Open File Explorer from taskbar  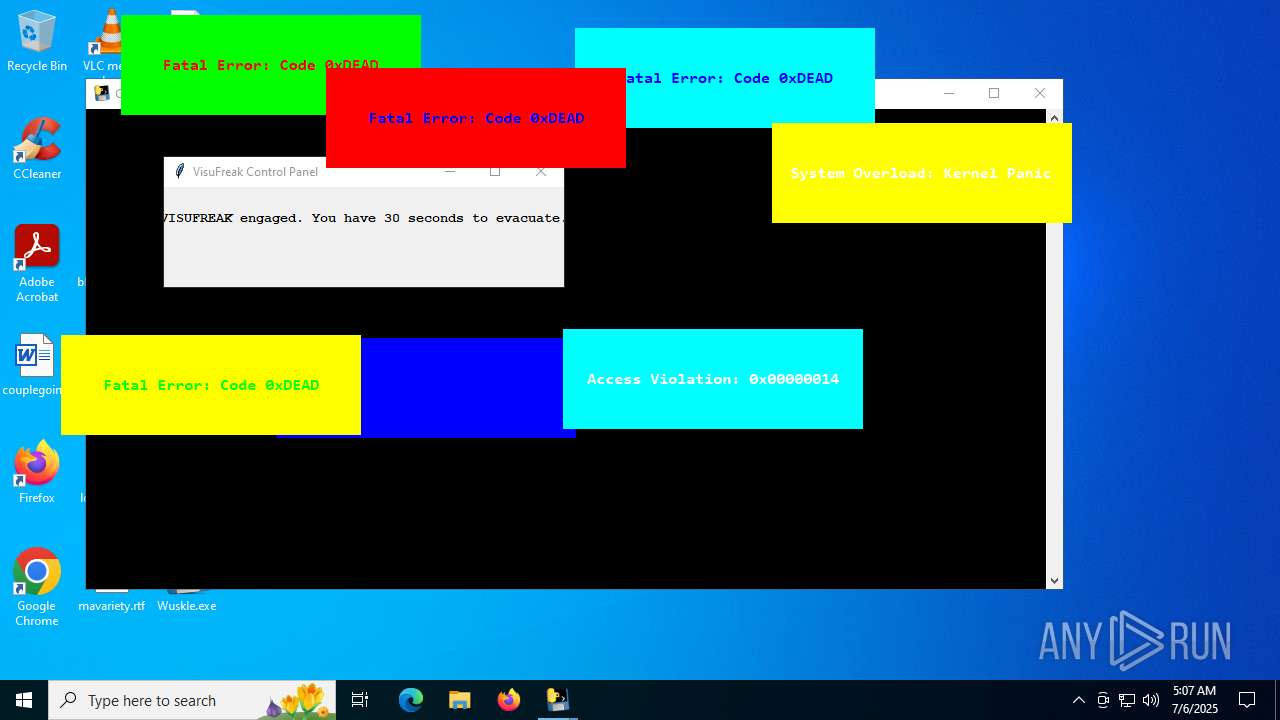459,700
